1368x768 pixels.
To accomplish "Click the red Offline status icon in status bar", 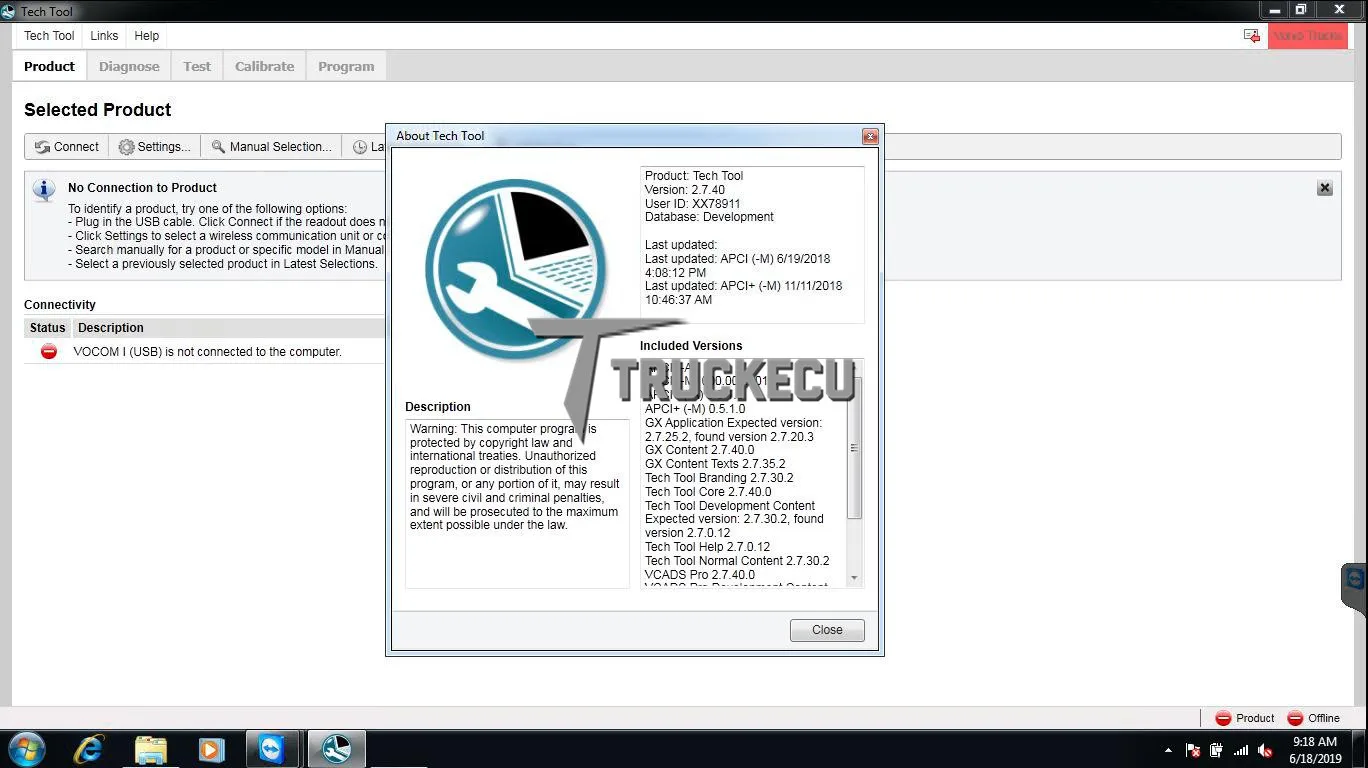I will click(x=1295, y=718).
